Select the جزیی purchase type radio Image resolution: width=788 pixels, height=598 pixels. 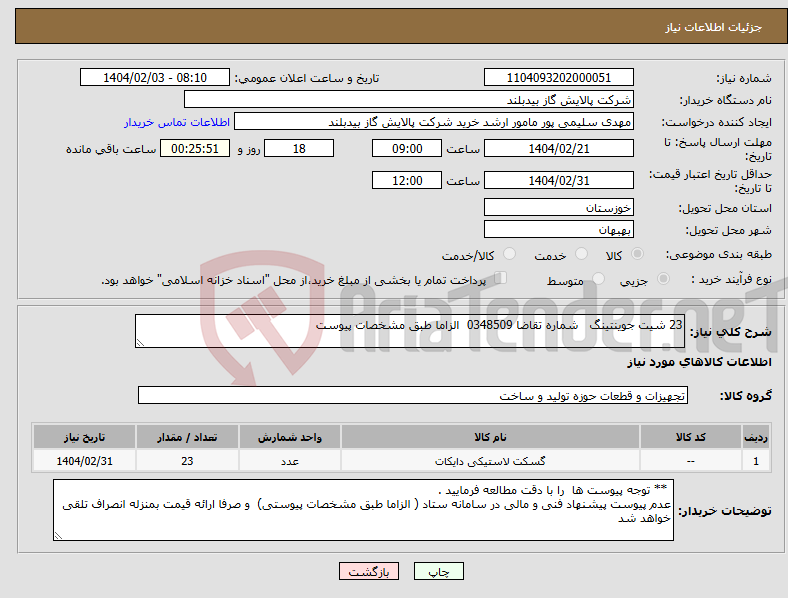[663, 278]
